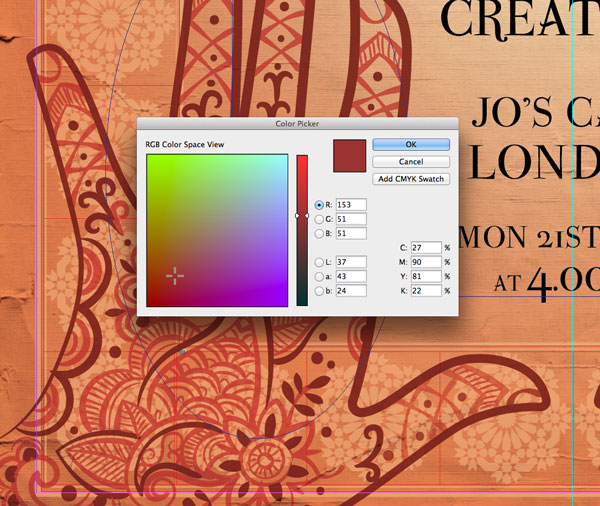Click the b value field showing 24

click(351, 291)
